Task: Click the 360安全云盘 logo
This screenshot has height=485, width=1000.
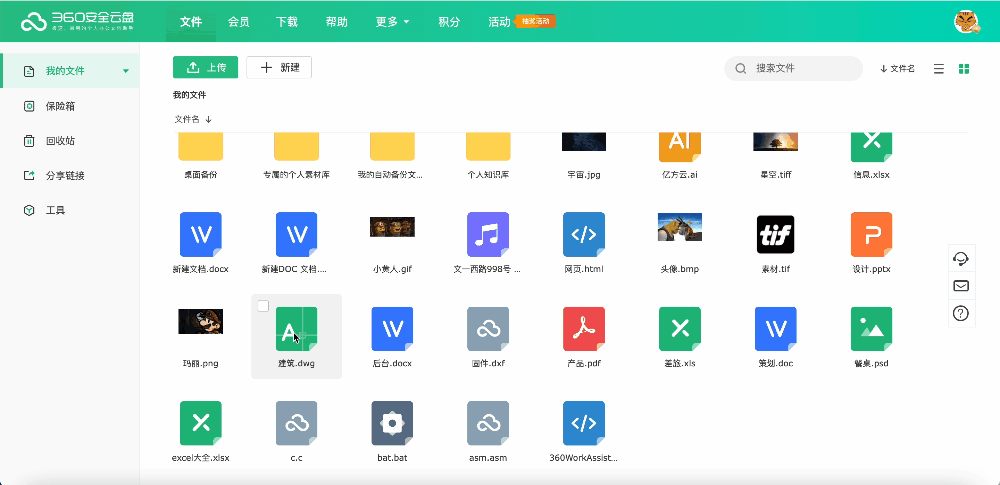Action: click(x=77, y=21)
